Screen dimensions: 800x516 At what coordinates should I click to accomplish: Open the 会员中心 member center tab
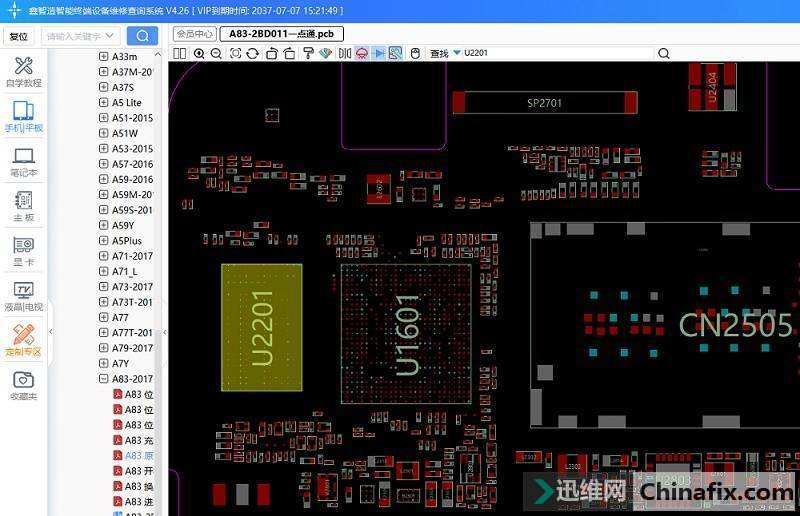click(x=194, y=34)
